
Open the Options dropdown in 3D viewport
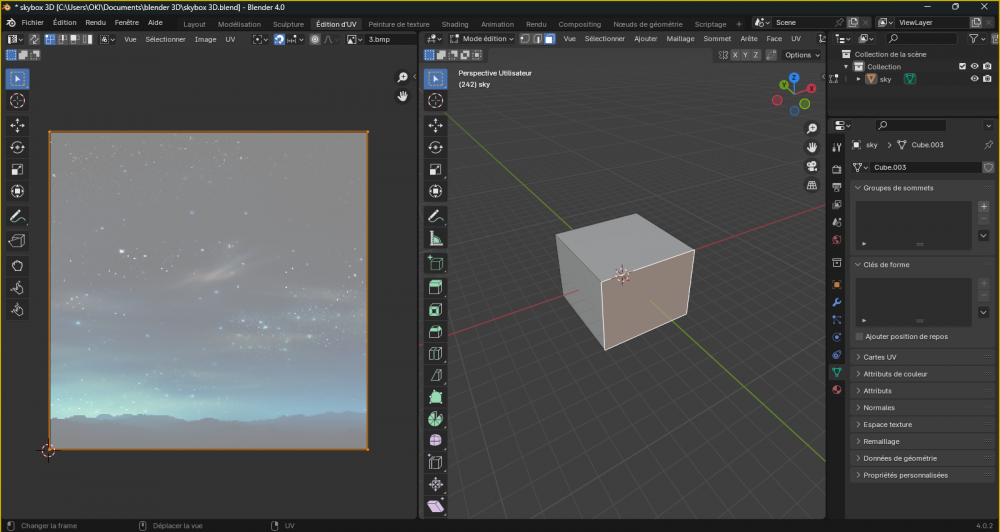pos(802,55)
